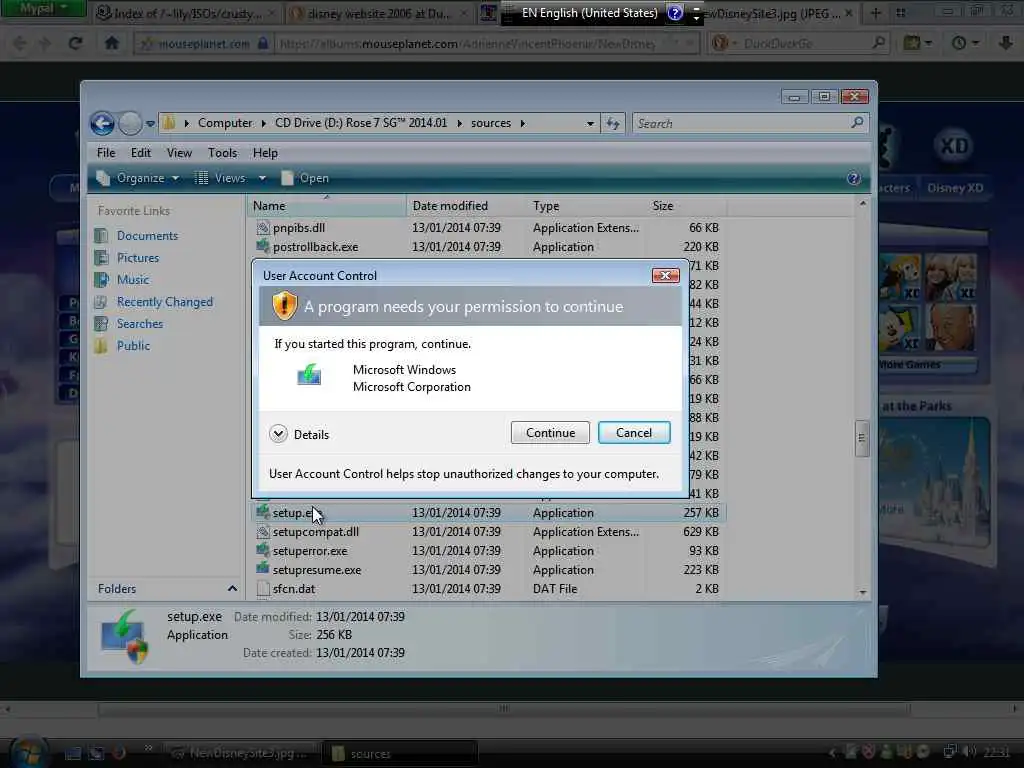1024x768 pixels.
Task: Click the Explorer back navigation arrow
Action: [103, 123]
